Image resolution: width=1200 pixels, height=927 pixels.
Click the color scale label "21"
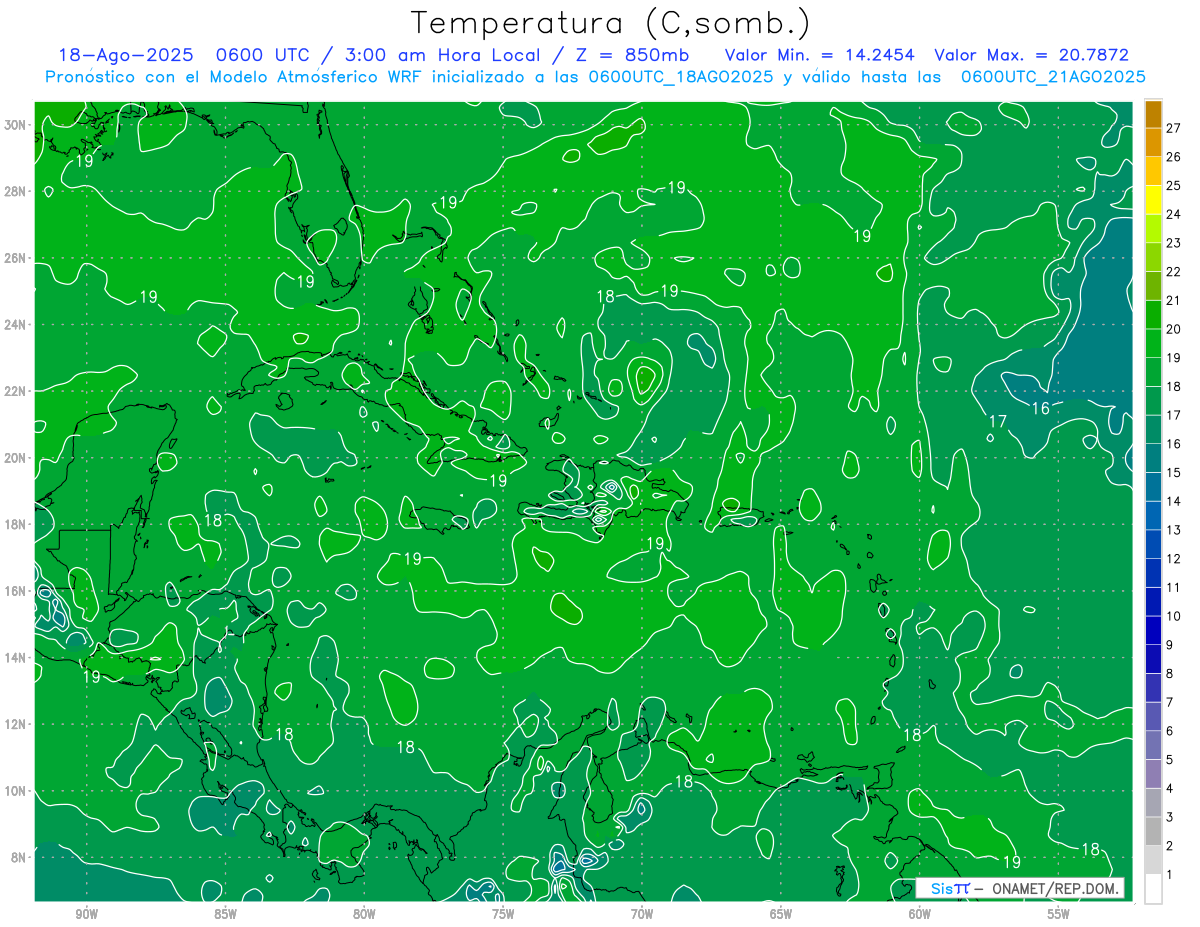[x=1174, y=300]
